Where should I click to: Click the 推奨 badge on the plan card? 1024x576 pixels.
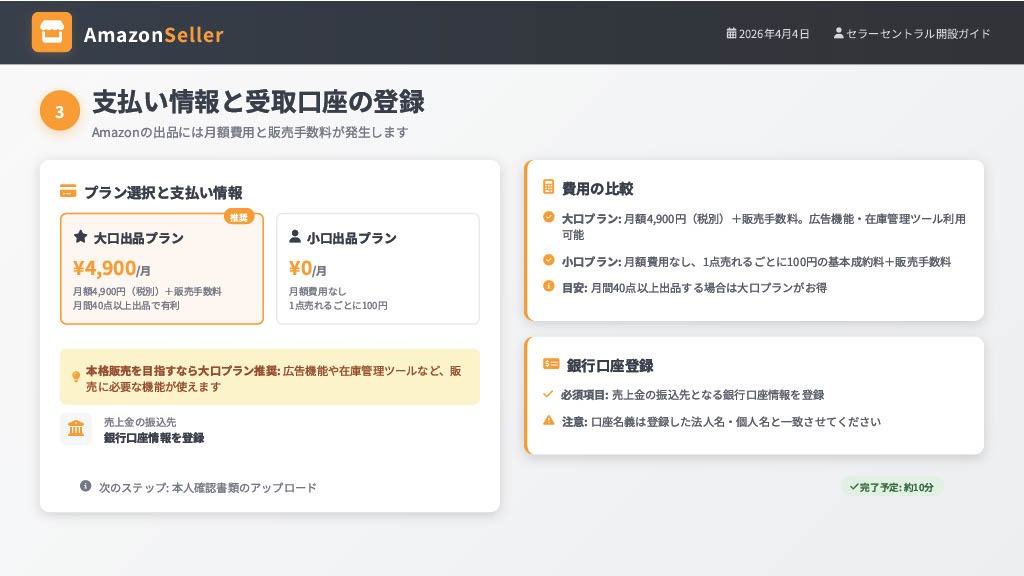click(x=239, y=217)
